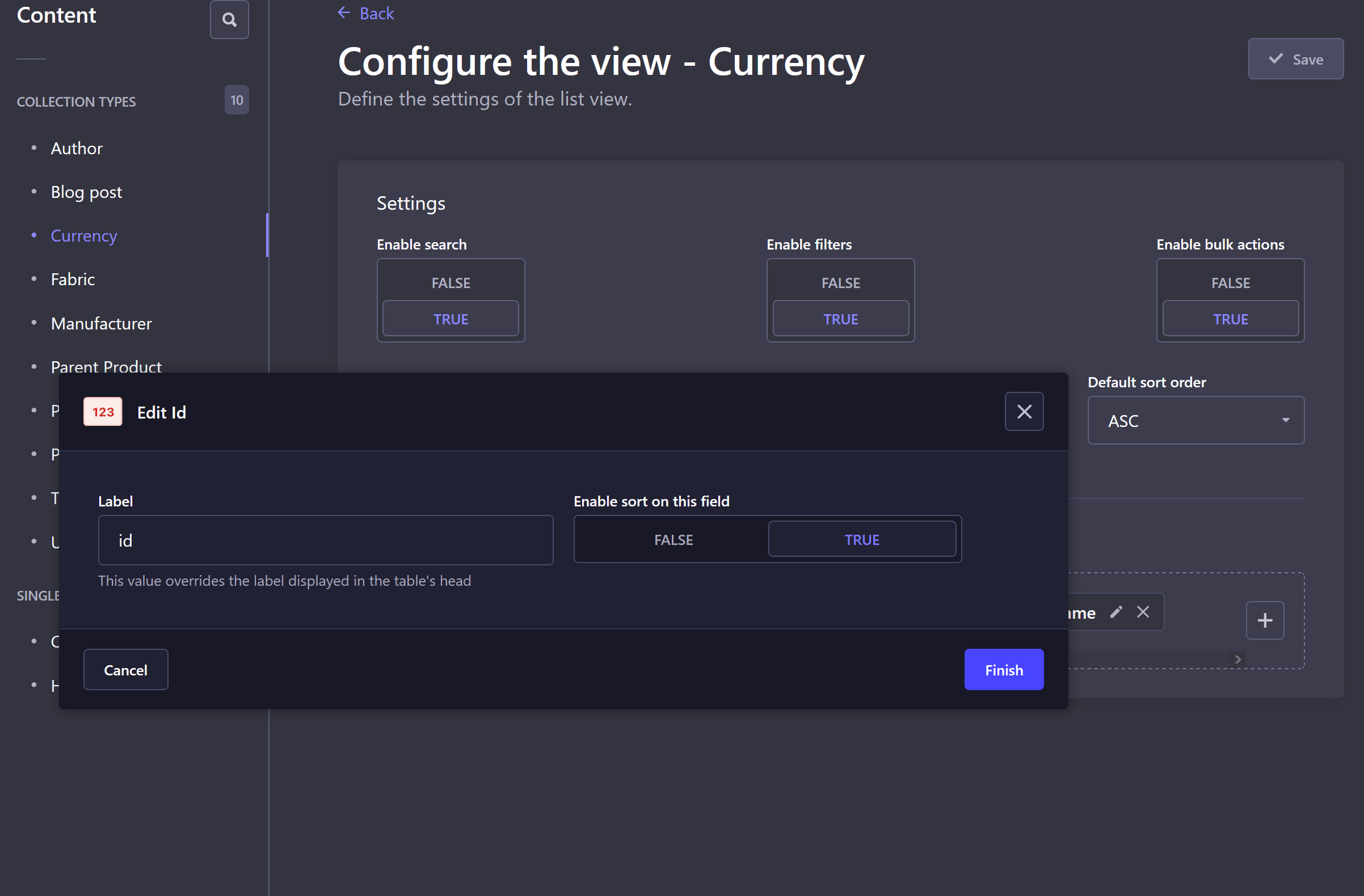Turn off sorting on the Id field
The height and width of the screenshot is (896, 1364).
pyautogui.click(x=673, y=539)
